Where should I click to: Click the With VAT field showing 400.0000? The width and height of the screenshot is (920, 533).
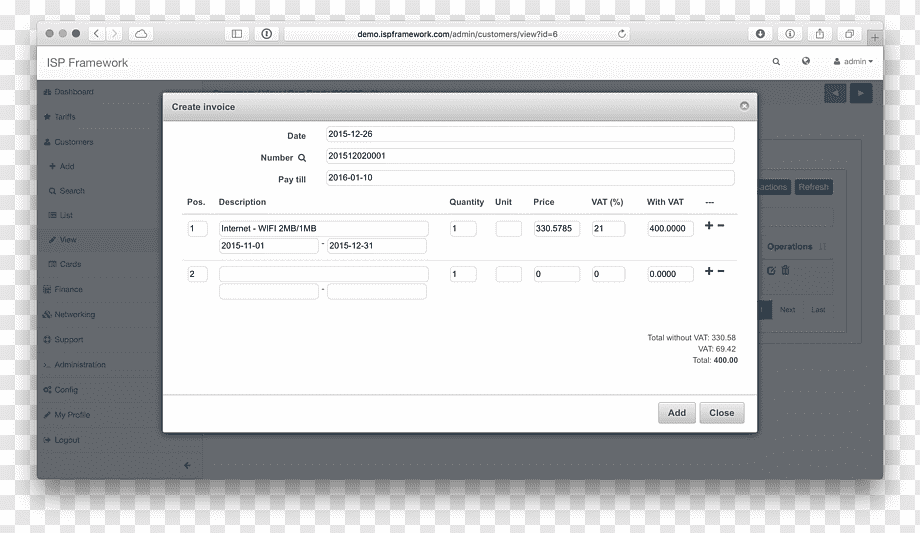[670, 228]
